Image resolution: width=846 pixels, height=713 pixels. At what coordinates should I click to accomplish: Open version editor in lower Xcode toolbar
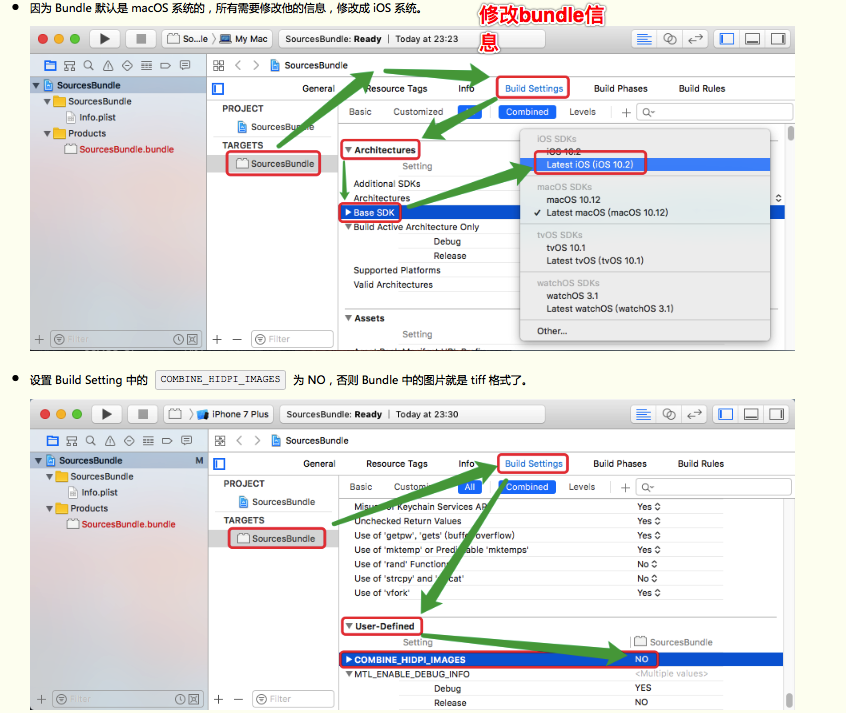[694, 414]
